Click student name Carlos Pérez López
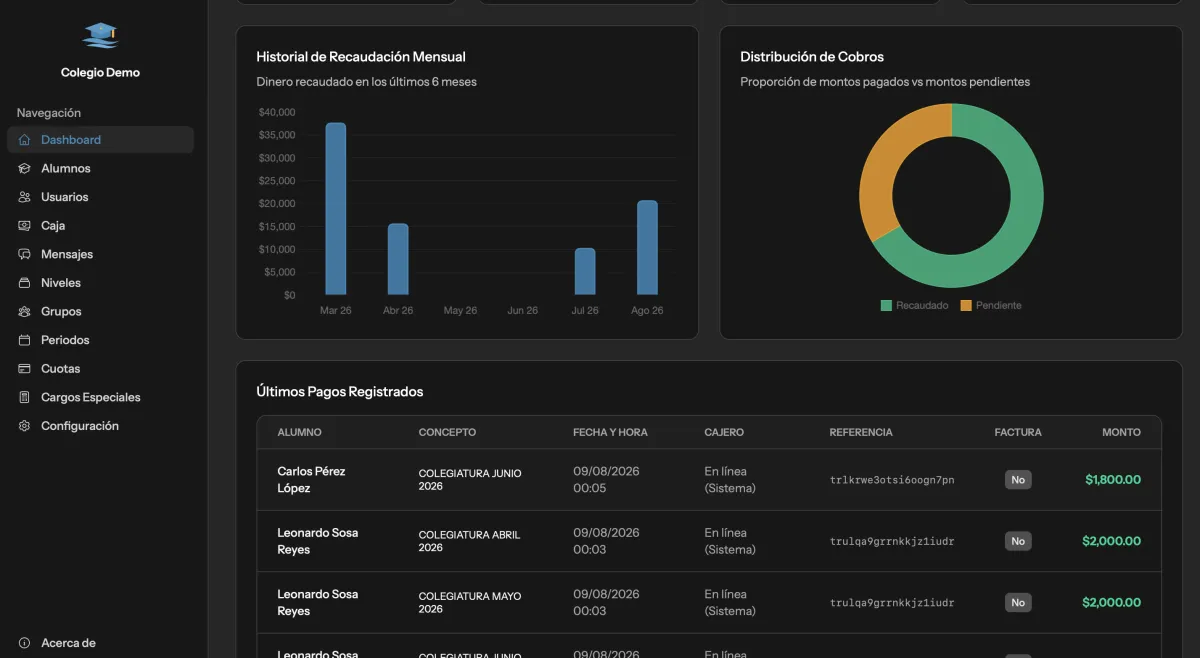1200x658 pixels. (x=311, y=480)
